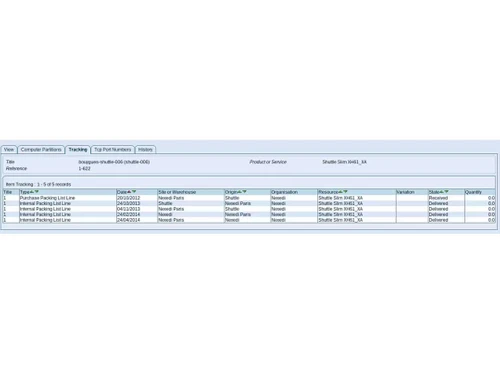Screen dimensions: 500x375
Task: Click the Title column header in table
Action: [x=7, y=192]
